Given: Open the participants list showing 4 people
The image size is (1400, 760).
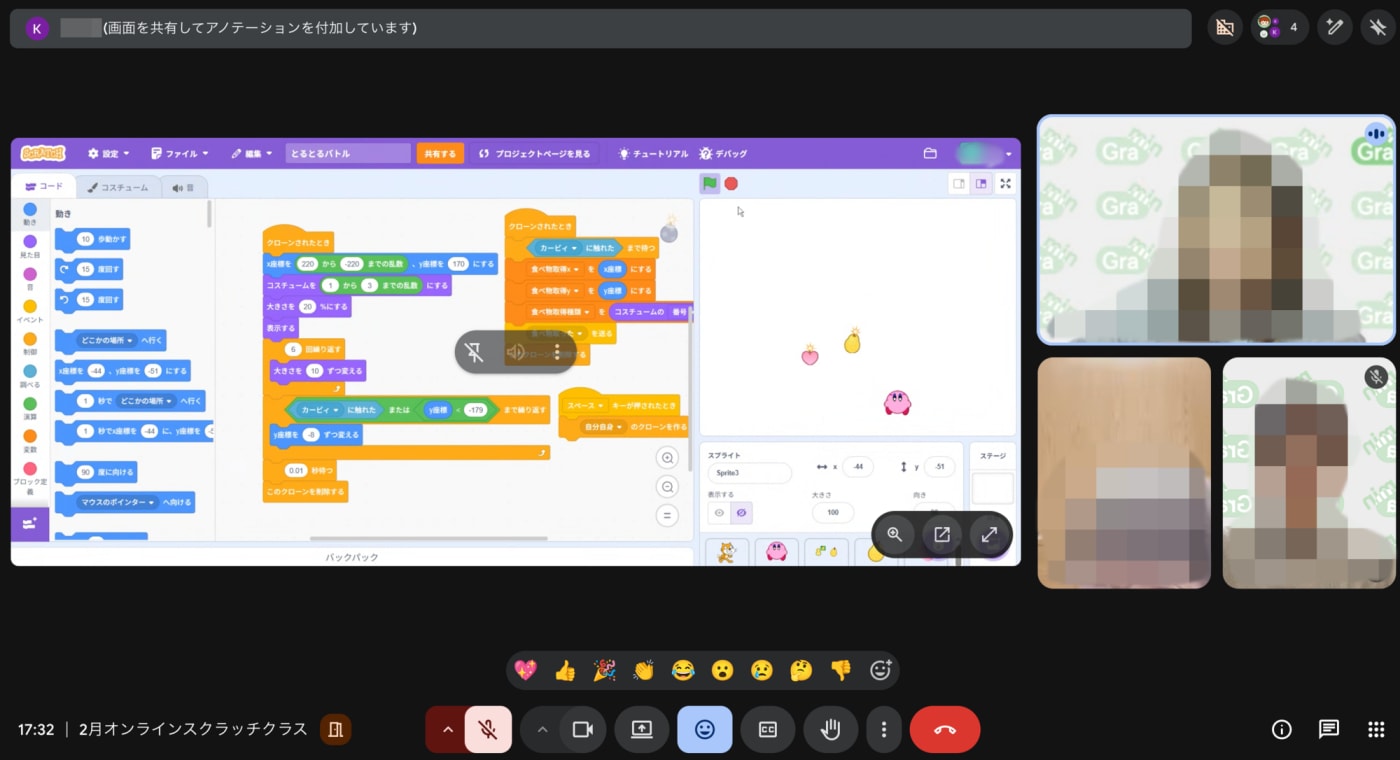Looking at the screenshot, I should coord(1279,27).
